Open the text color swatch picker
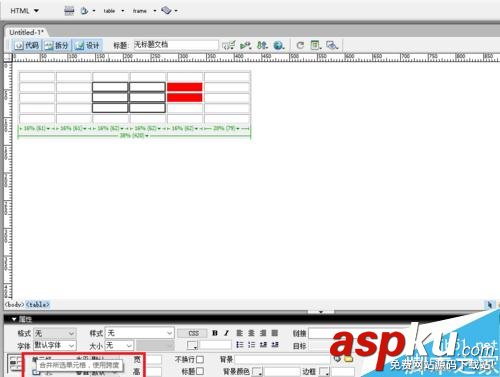The image size is (500, 377). click(192, 345)
